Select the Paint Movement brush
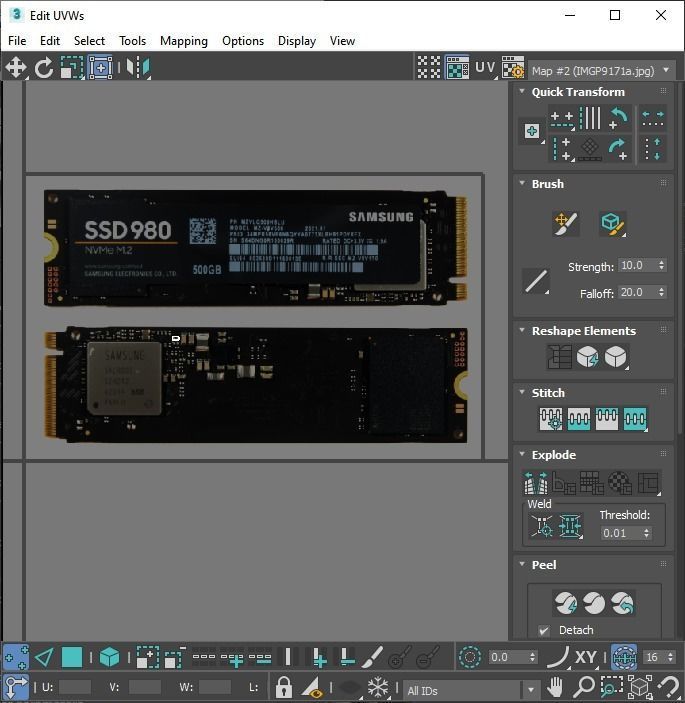 click(x=566, y=223)
